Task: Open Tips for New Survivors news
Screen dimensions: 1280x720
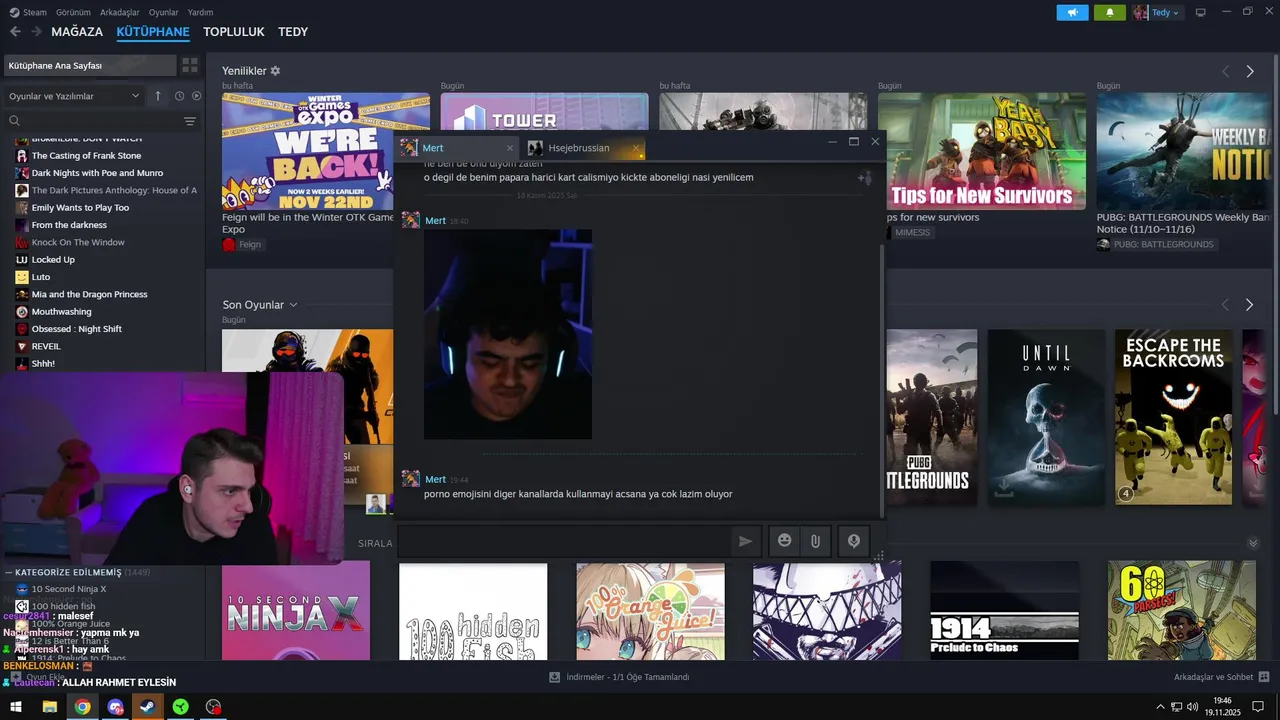Action: pos(982,151)
